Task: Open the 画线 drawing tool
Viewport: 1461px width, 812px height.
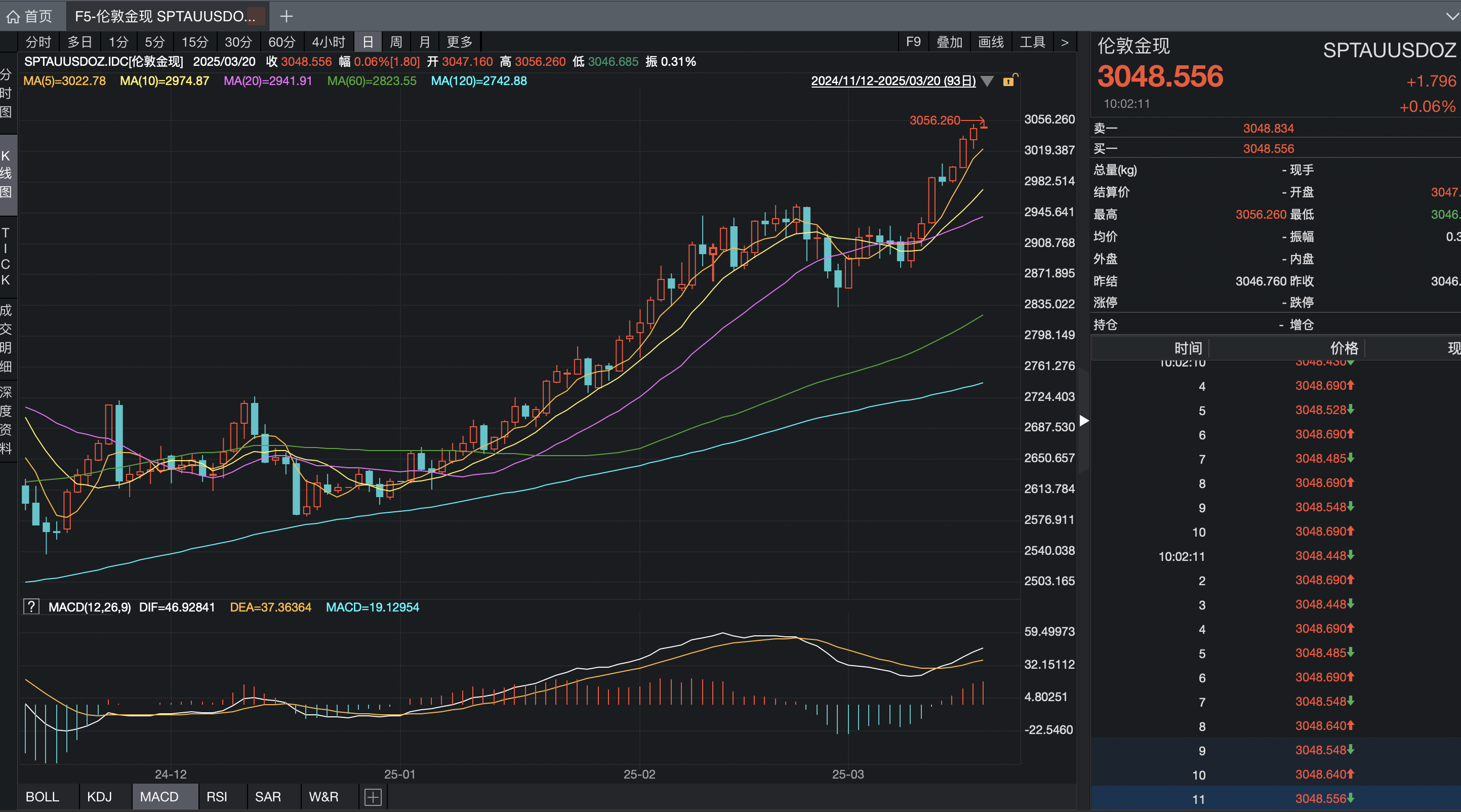Action: pos(990,42)
